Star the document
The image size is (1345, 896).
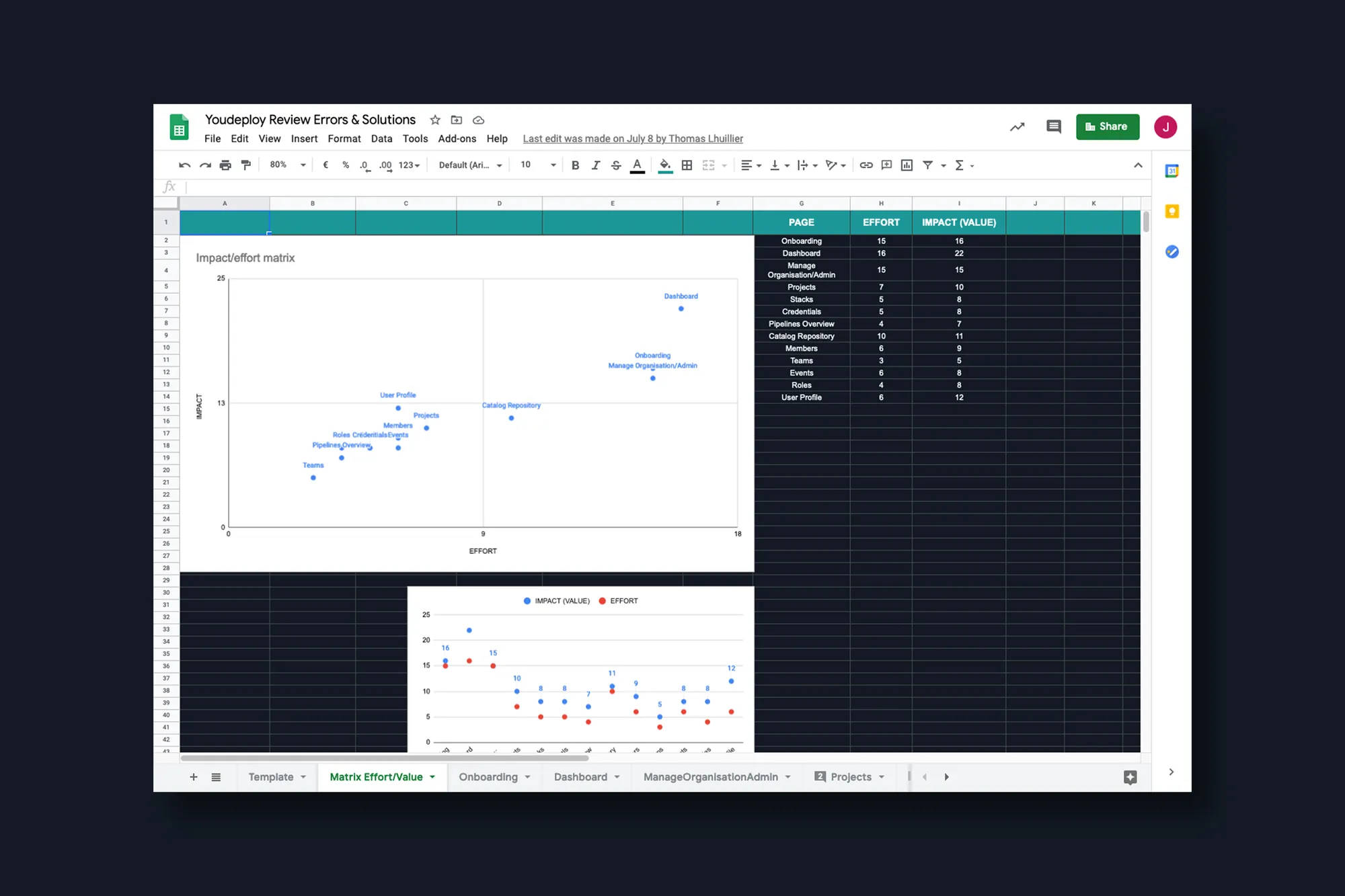click(435, 120)
